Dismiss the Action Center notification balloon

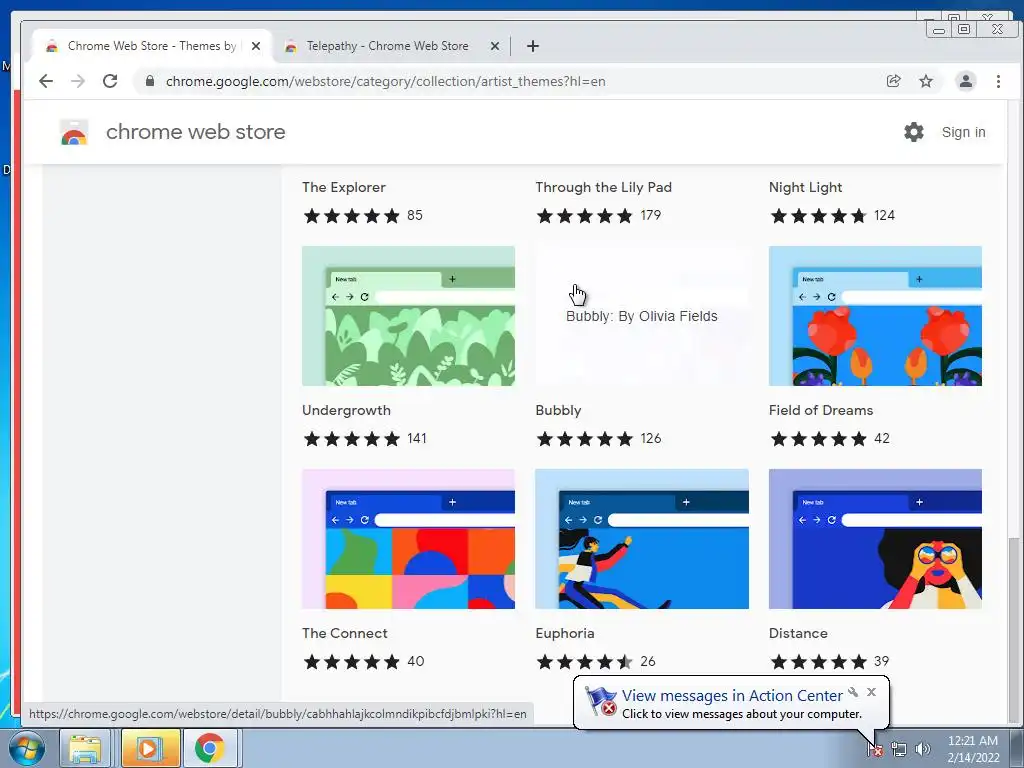click(871, 692)
